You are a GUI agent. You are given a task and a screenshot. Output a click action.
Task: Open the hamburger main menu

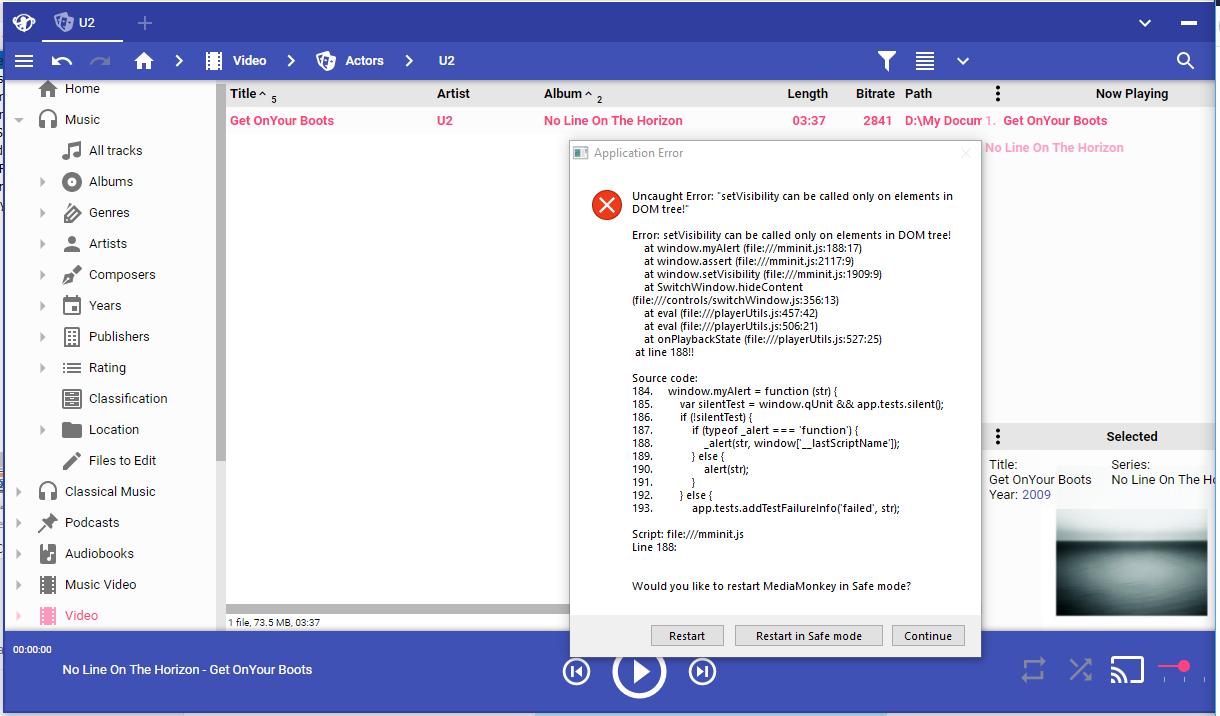(24, 61)
